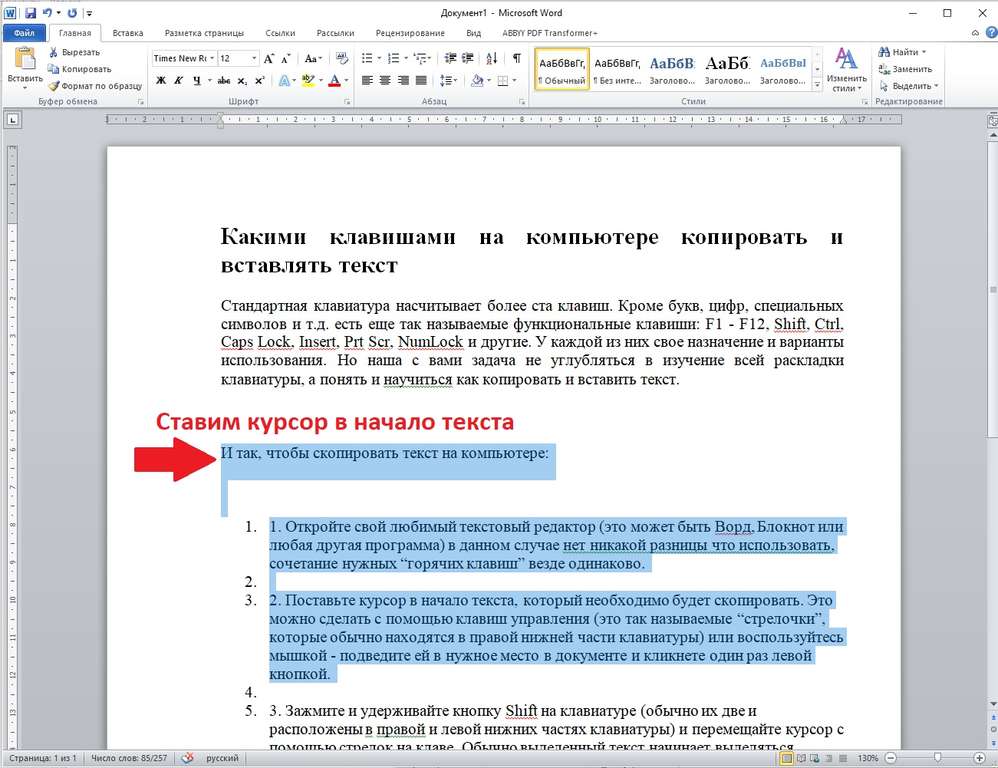Expand the Styles gallery list
The width and height of the screenshot is (998, 768).
click(817, 85)
